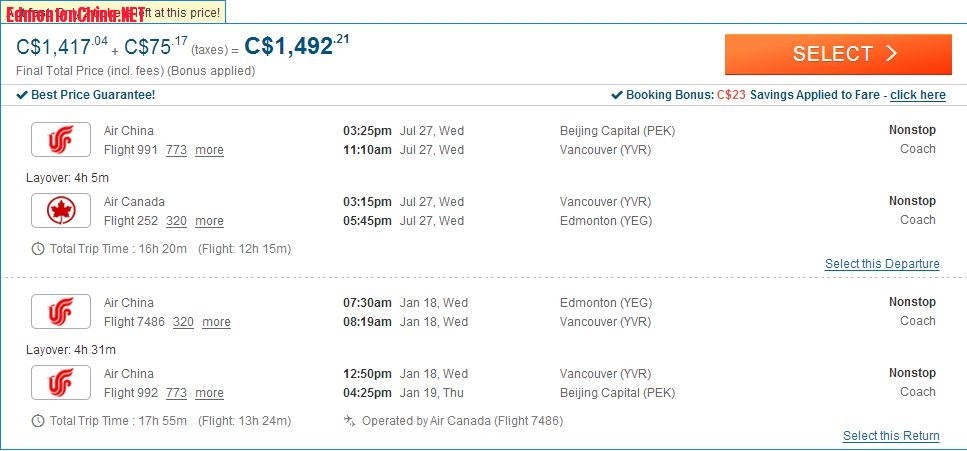The height and width of the screenshot is (451, 967).
Task: Expand 'more' details for Flight 991
Action: coord(210,150)
